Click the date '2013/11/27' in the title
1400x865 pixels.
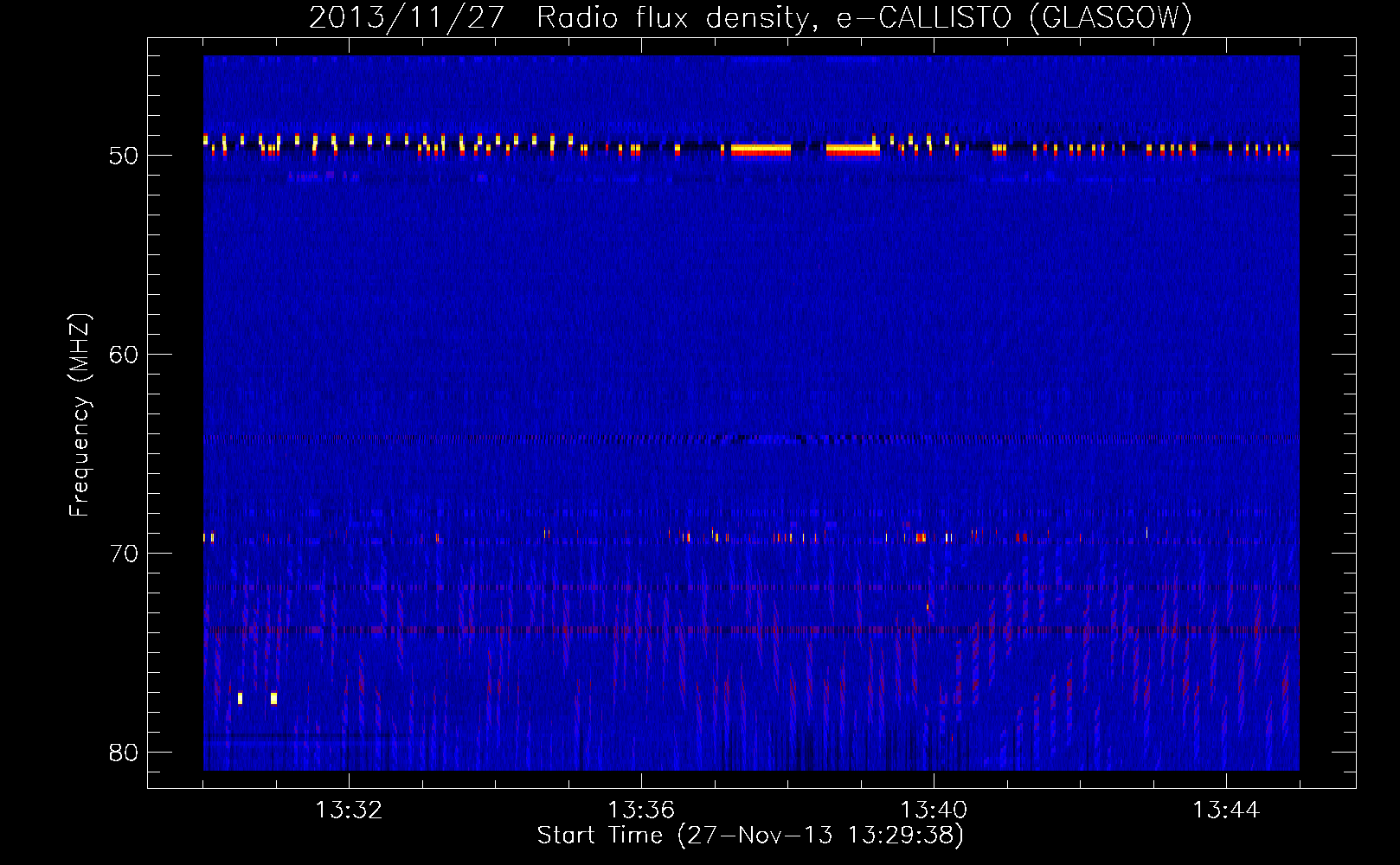pyautogui.click(x=407, y=17)
